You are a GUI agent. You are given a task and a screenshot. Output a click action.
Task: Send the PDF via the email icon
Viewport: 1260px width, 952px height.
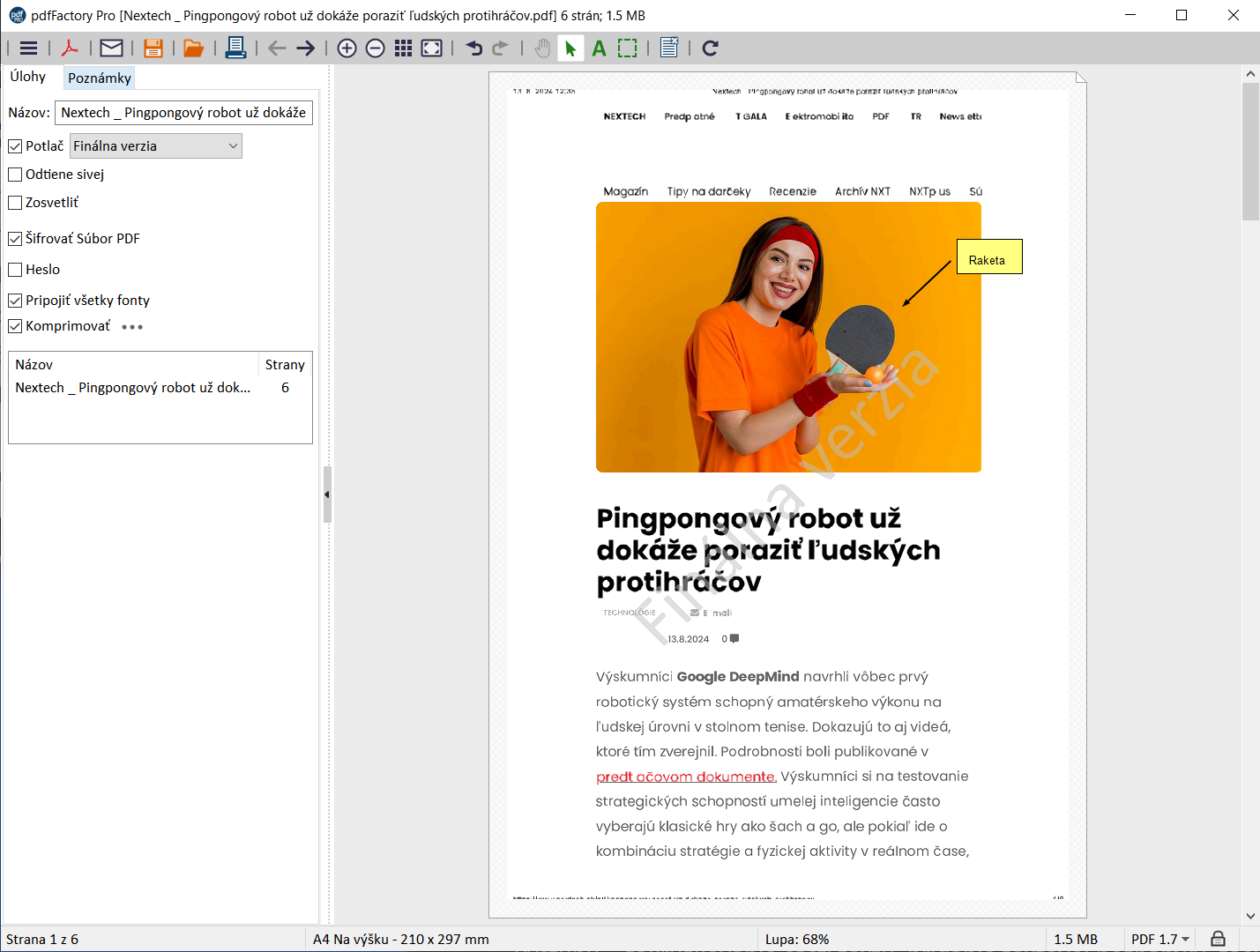point(111,48)
